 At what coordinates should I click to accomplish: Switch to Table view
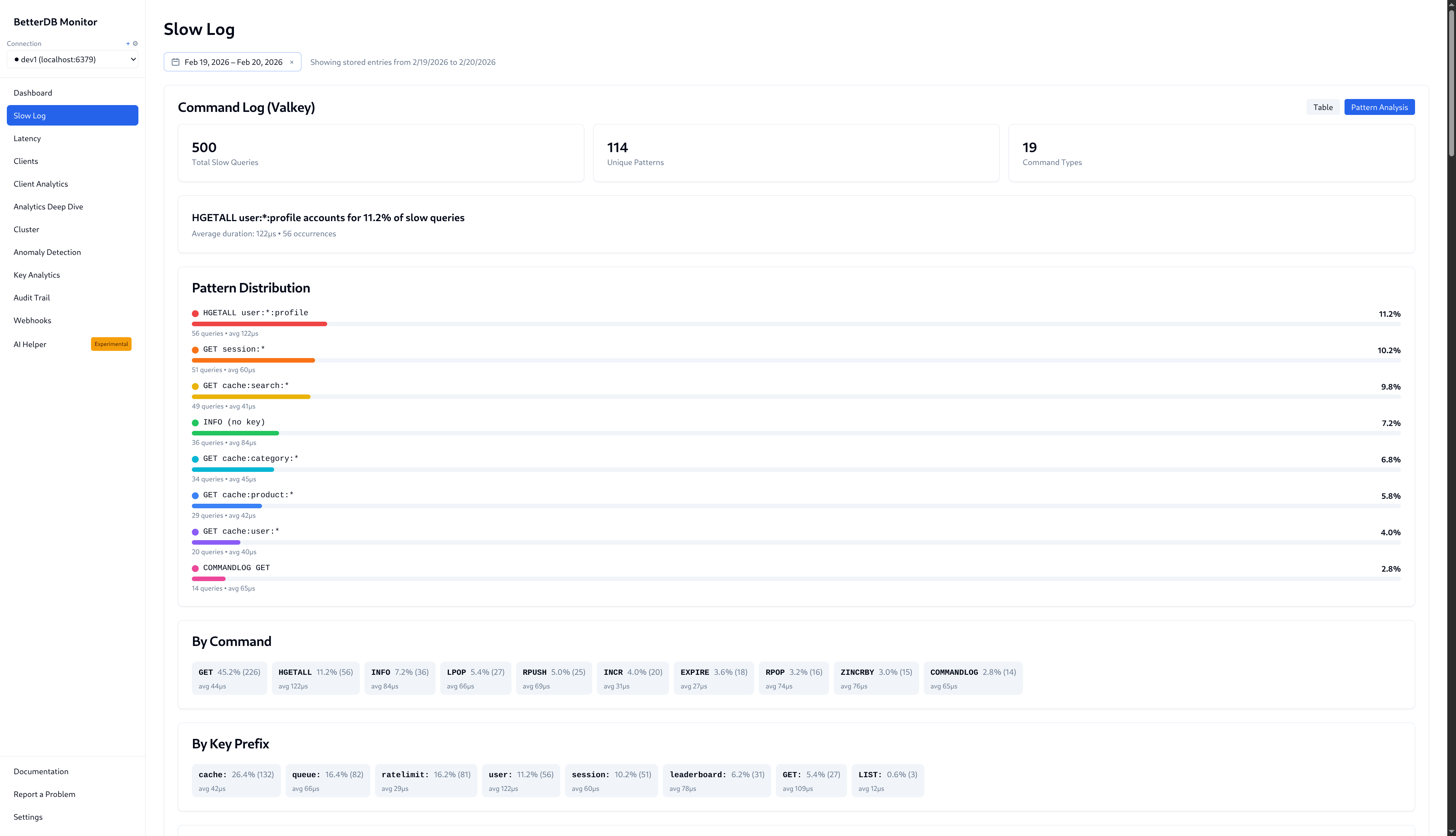point(1323,107)
